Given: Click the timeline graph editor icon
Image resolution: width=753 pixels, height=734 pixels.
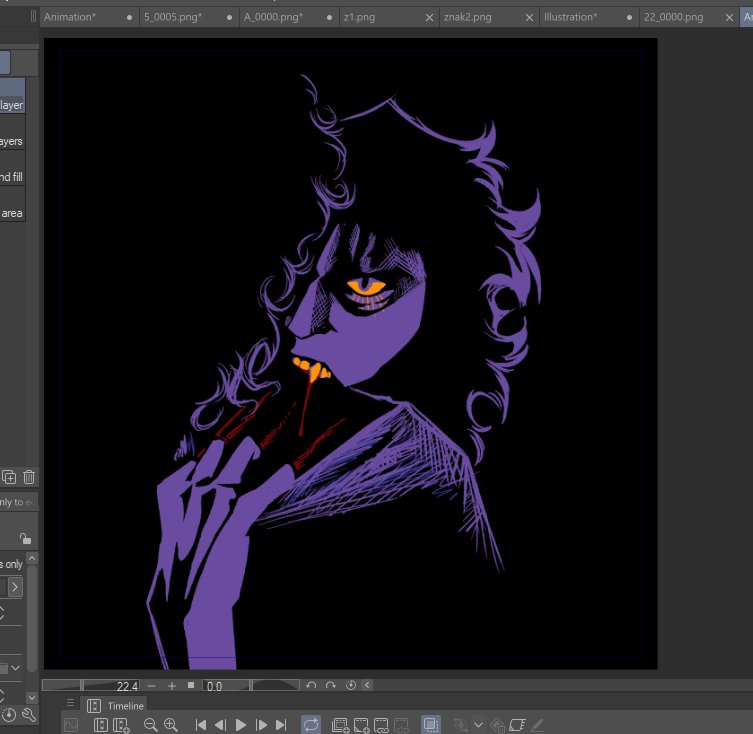Looking at the screenshot, I should 71,725.
